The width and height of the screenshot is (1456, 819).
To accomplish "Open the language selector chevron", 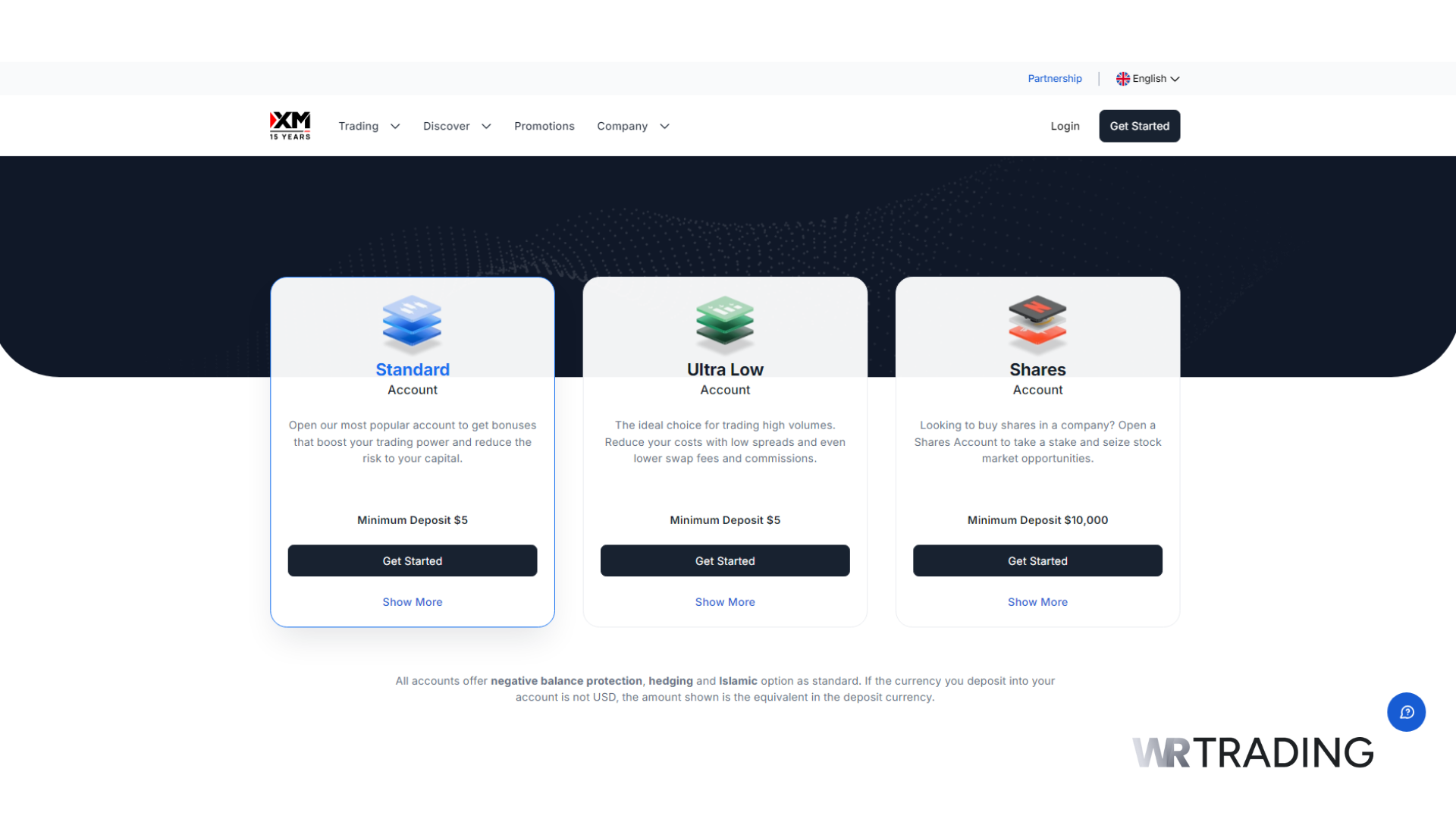I will [x=1175, y=79].
